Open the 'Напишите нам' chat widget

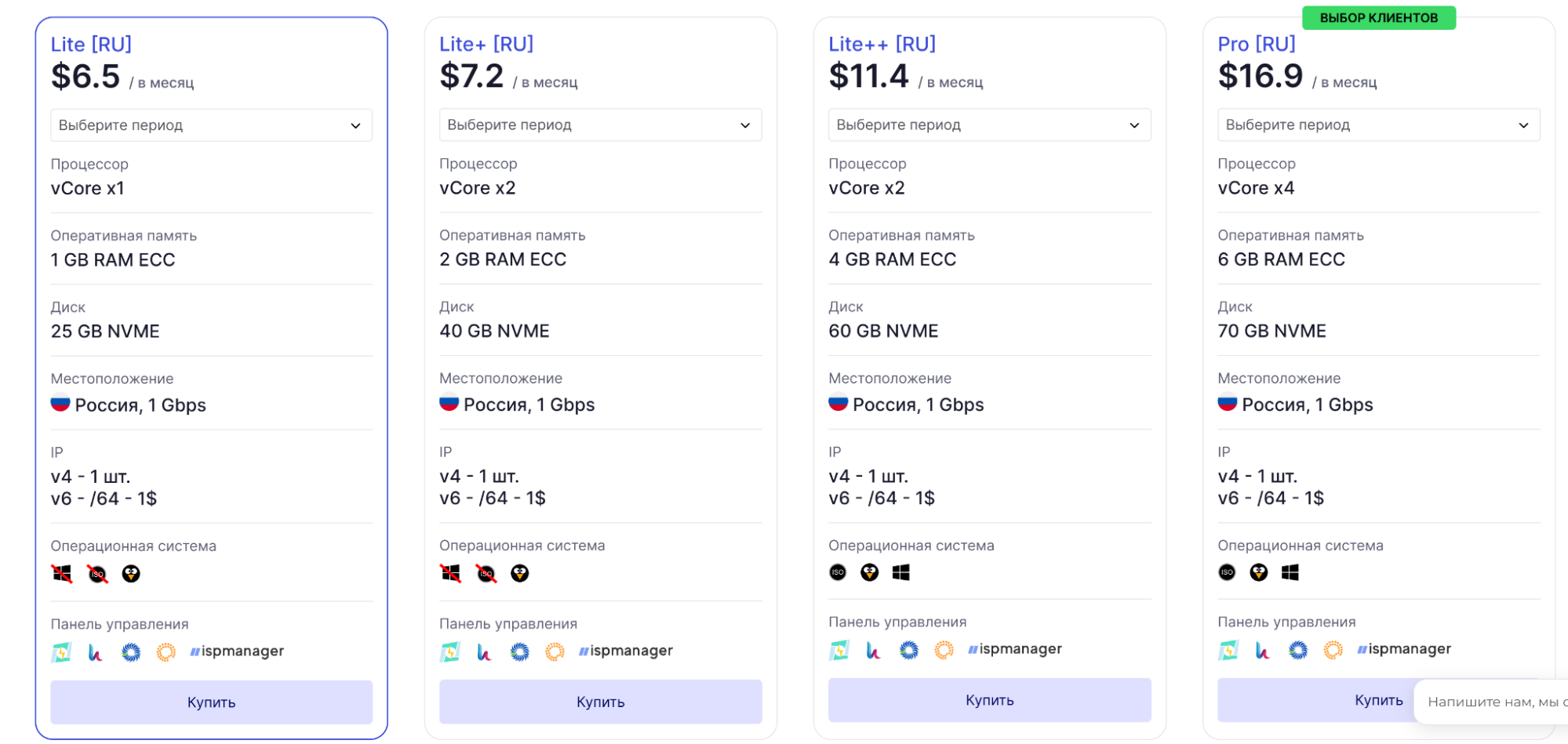pos(1490,702)
